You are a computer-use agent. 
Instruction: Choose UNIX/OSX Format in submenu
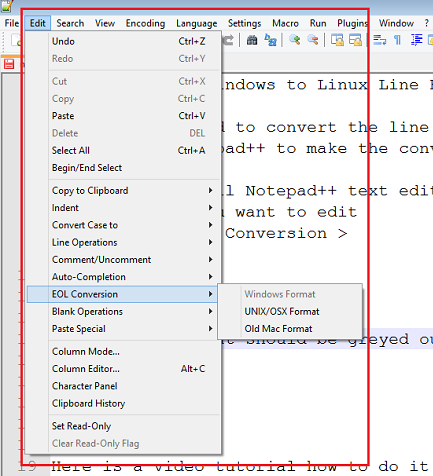[x=290, y=312]
